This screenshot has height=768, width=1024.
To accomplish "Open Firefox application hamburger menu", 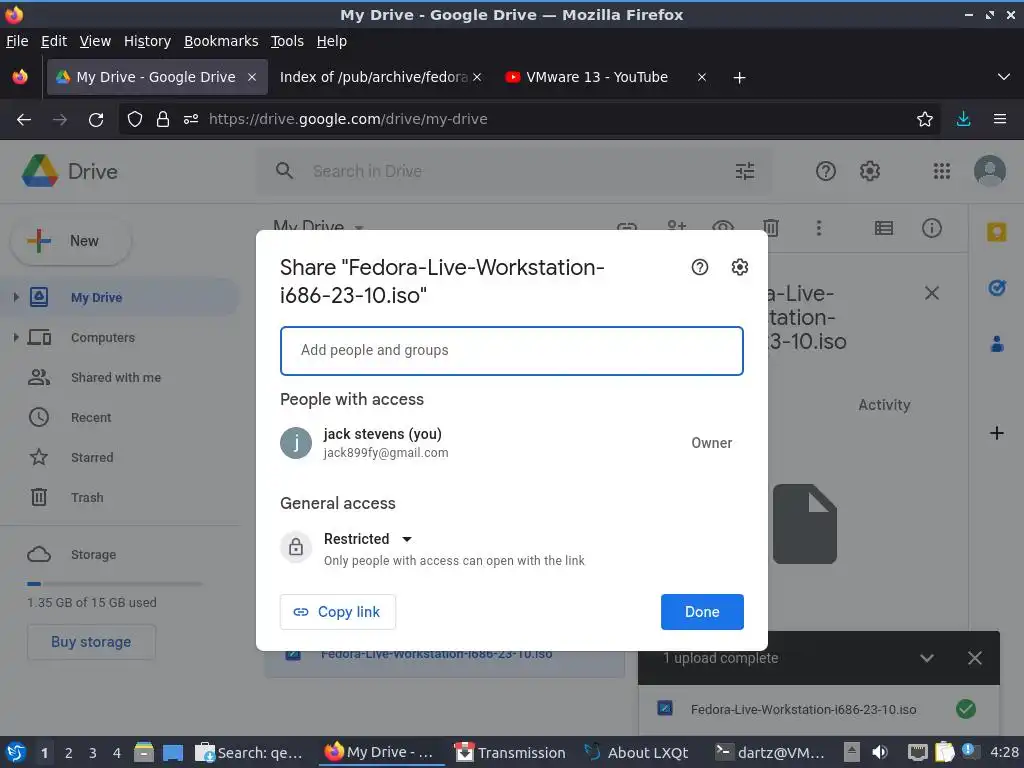I will [x=1000, y=120].
